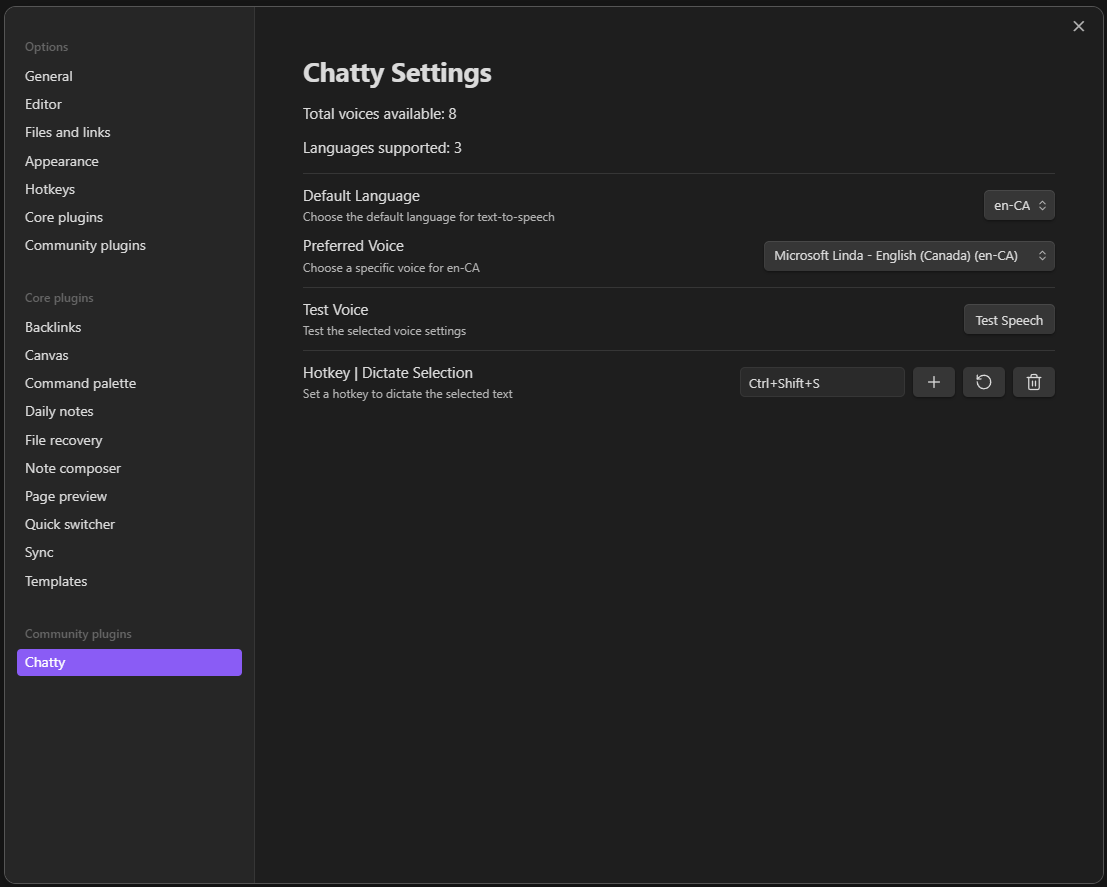Open Command palette settings
1107x887 pixels.
pos(129,383)
